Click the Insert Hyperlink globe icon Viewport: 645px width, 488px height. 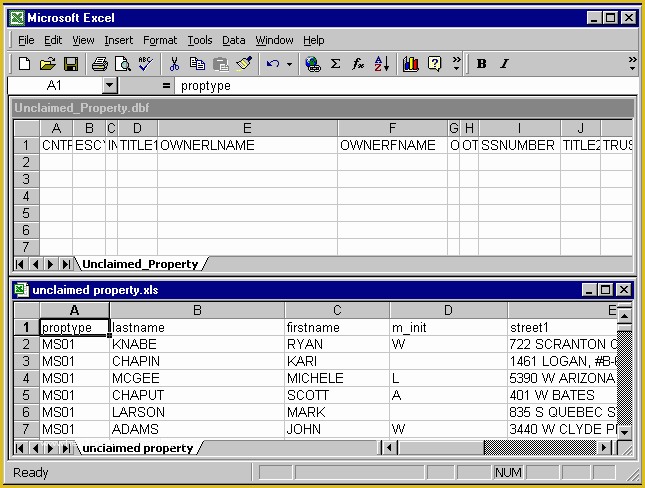(313, 64)
